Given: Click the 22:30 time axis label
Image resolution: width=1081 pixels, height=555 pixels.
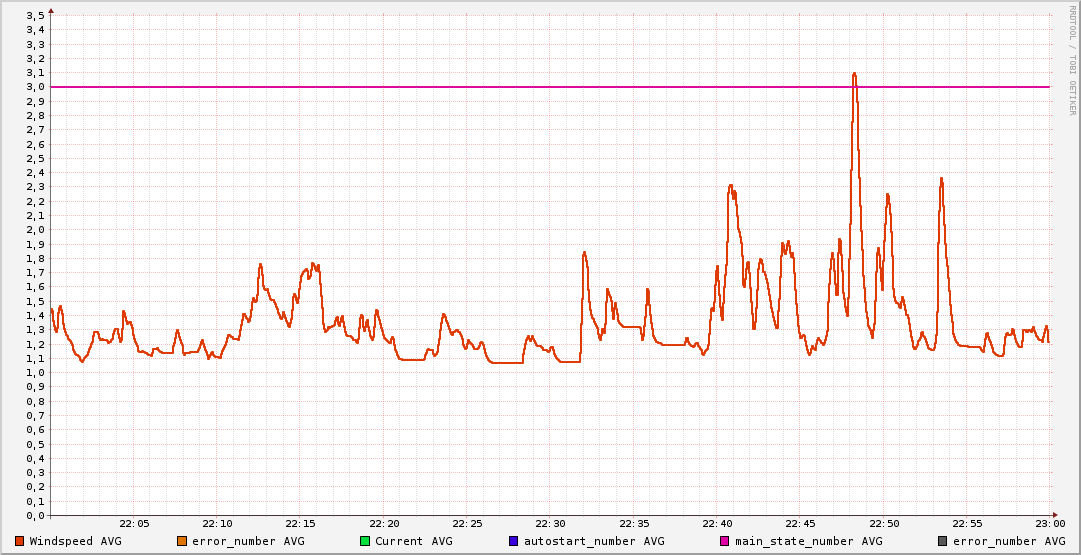Looking at the screenshot, I should coord(551,524).
